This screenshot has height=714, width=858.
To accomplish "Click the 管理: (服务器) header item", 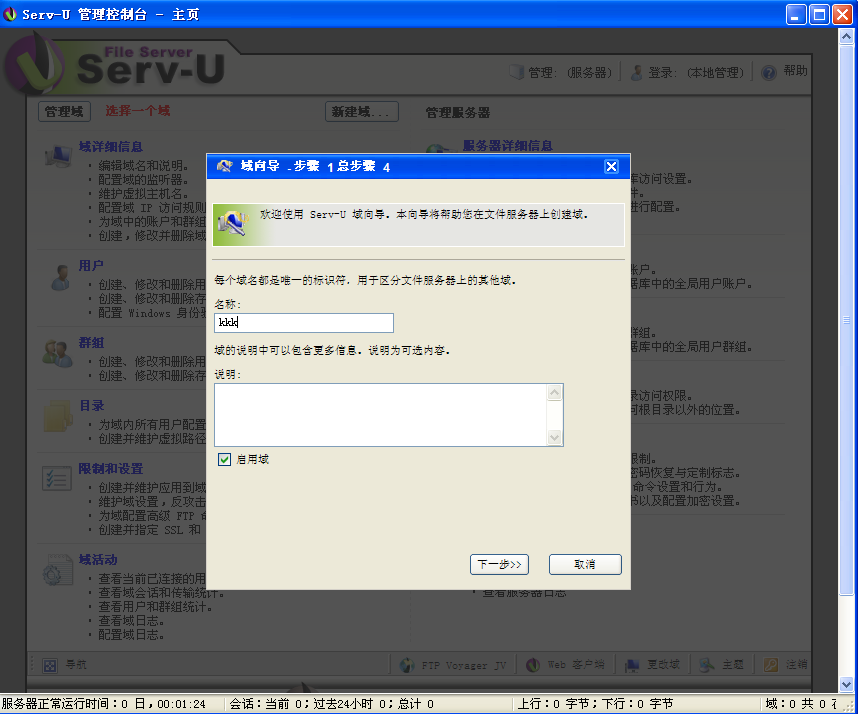I will click(x=562, y=72).
